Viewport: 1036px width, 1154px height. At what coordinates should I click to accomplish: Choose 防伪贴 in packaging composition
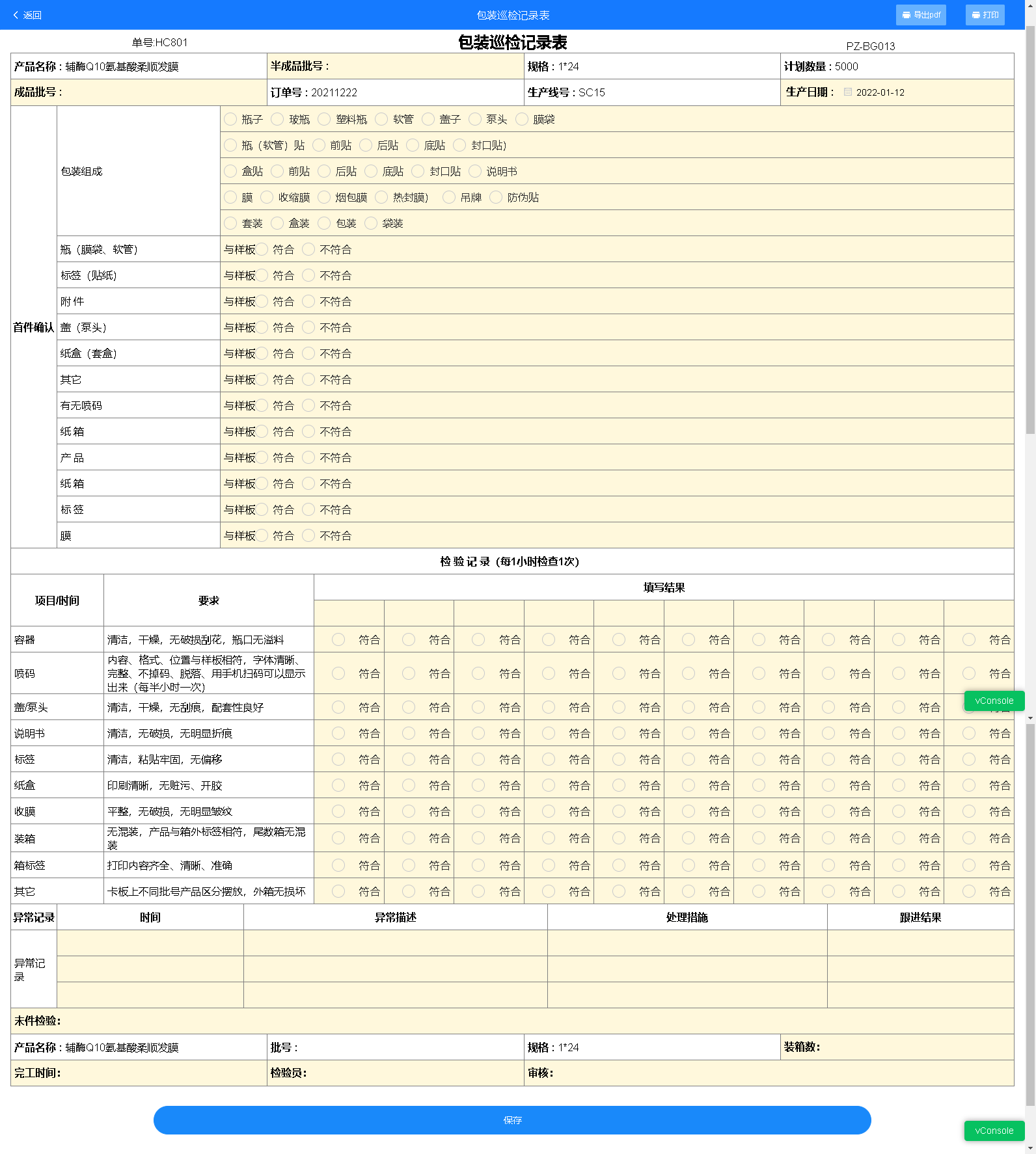497,197
